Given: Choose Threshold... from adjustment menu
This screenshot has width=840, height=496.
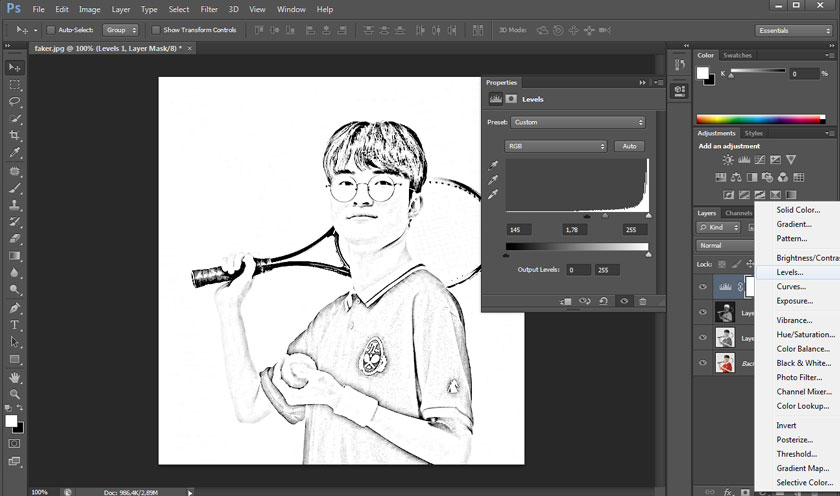Looking at the screenshot, I should pyautogui.click(x=797, y=454).
